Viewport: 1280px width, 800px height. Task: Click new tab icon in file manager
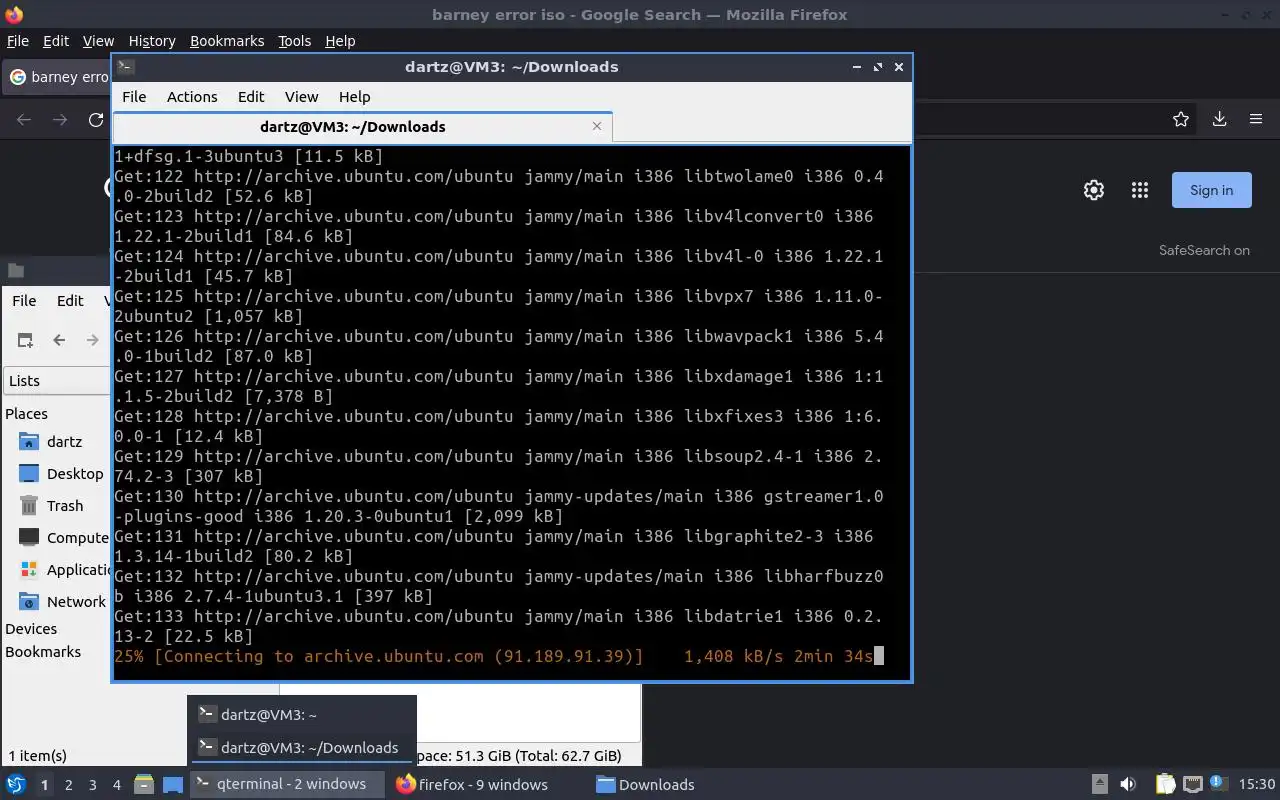26,340
